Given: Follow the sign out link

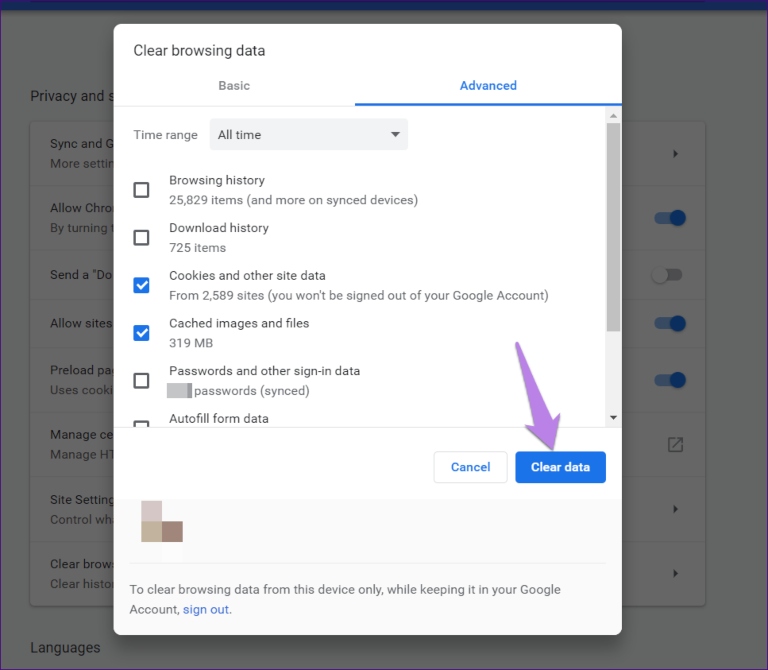Looking at the screenshot, I should click(x=206, y=609).
